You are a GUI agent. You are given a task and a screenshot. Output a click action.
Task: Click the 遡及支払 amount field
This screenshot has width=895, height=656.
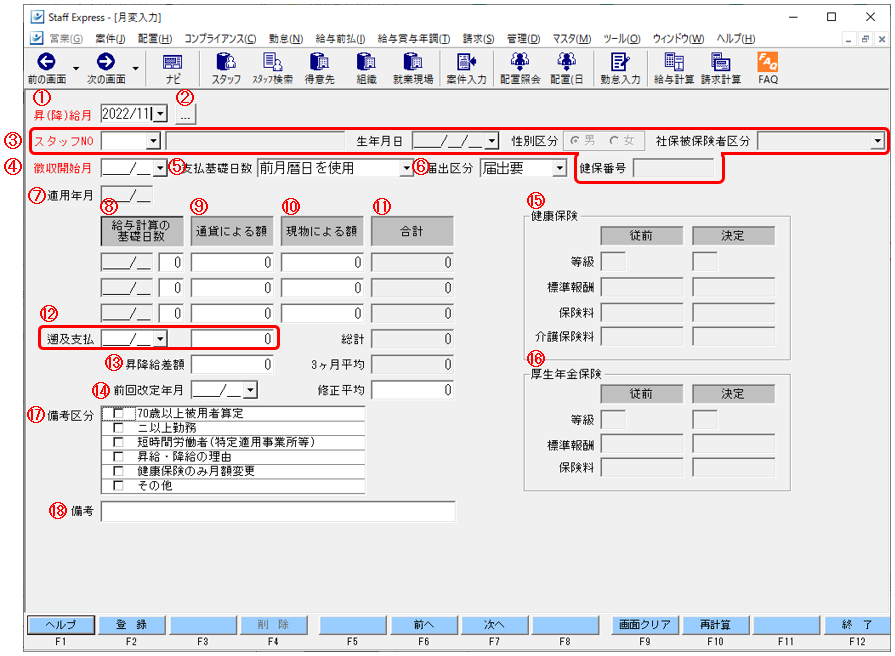[232, 339]
